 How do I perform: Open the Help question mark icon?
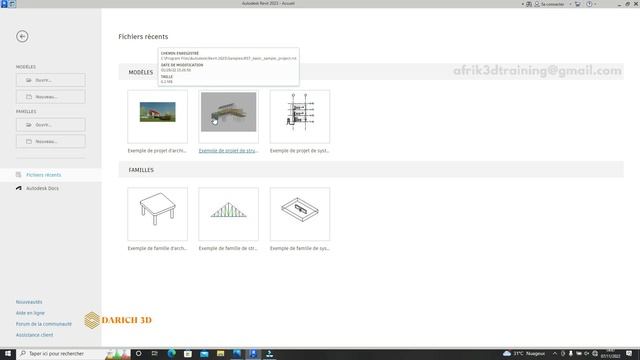tap(589, 4)
